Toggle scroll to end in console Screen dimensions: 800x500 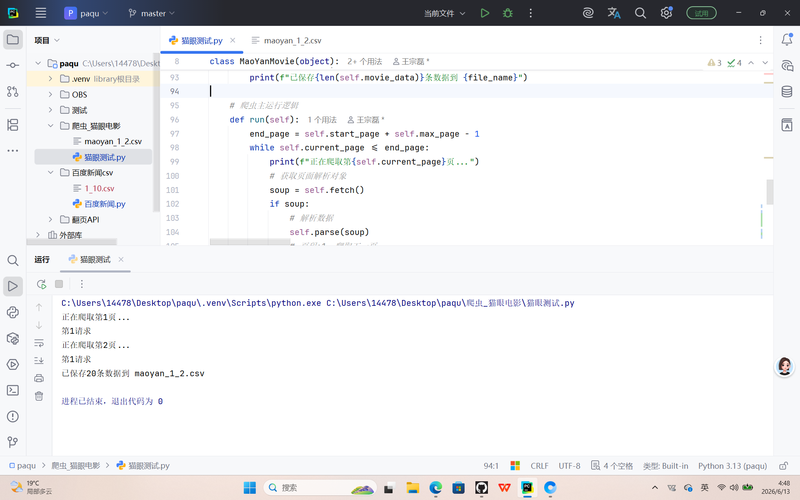tap(39, 361)
